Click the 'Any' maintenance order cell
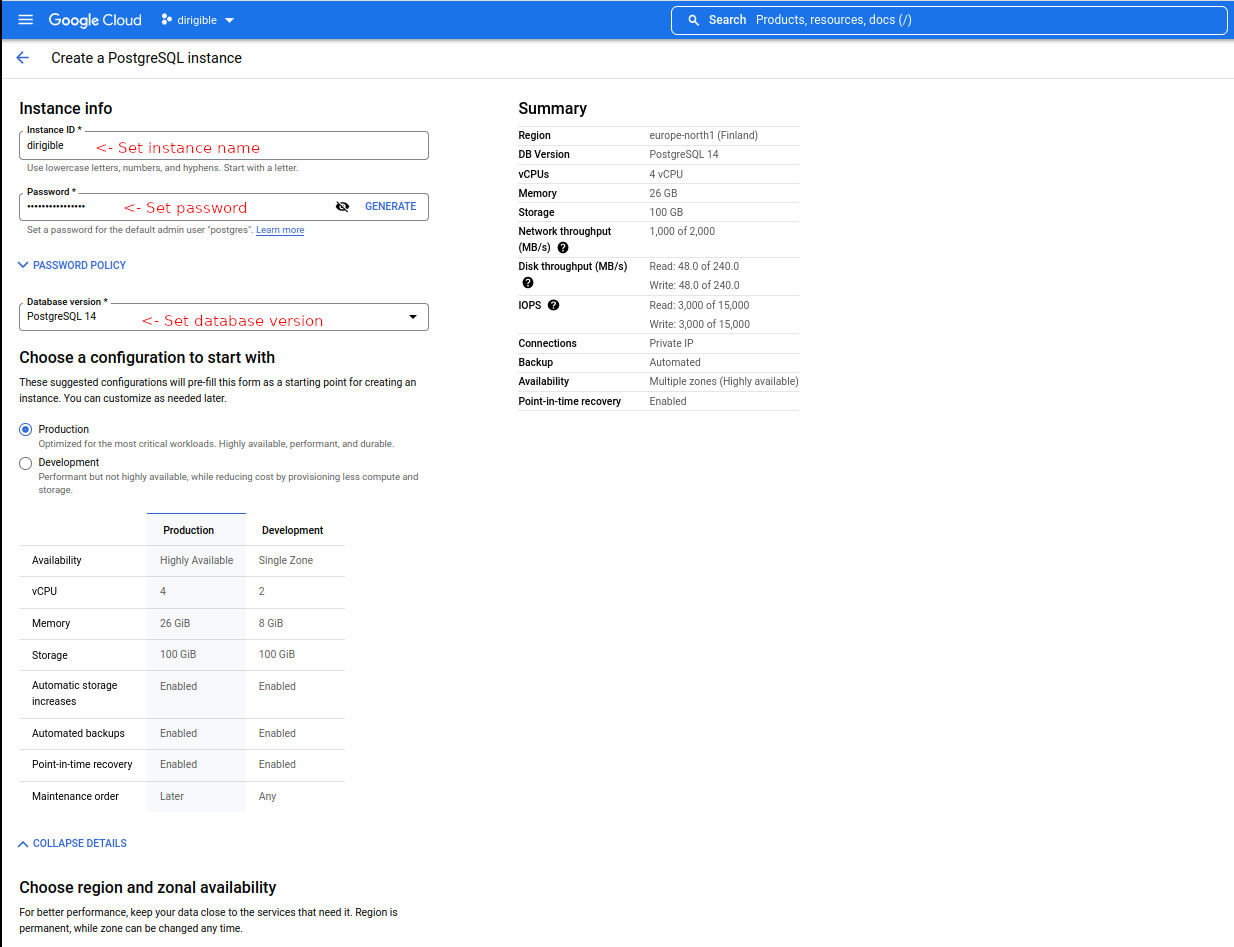Screen dimensions: 1234x947 [x=267, y=796]
